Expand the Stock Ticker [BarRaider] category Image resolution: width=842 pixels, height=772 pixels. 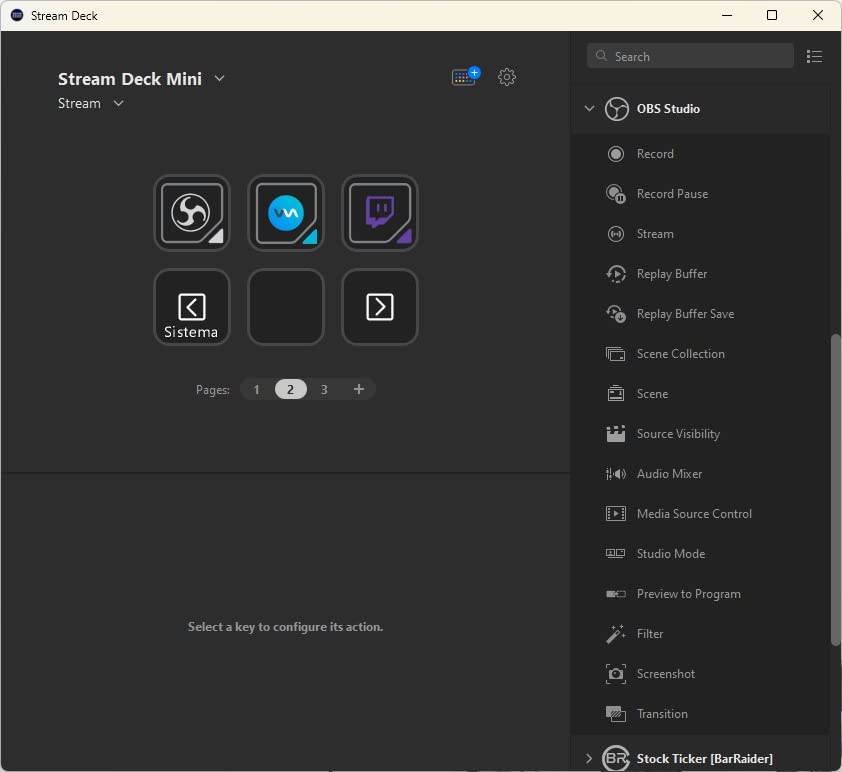pyautogui.click(x=589, y=759)
